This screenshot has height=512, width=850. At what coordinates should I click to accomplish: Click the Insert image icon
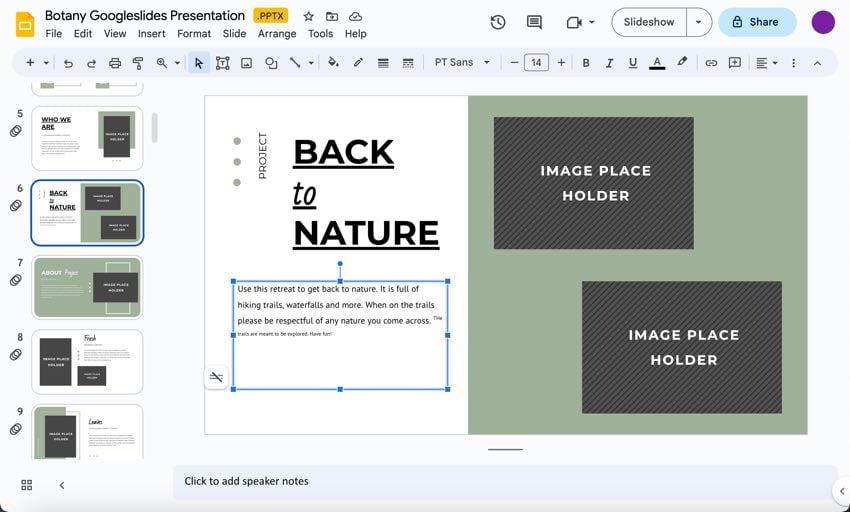tap(246, 63)
